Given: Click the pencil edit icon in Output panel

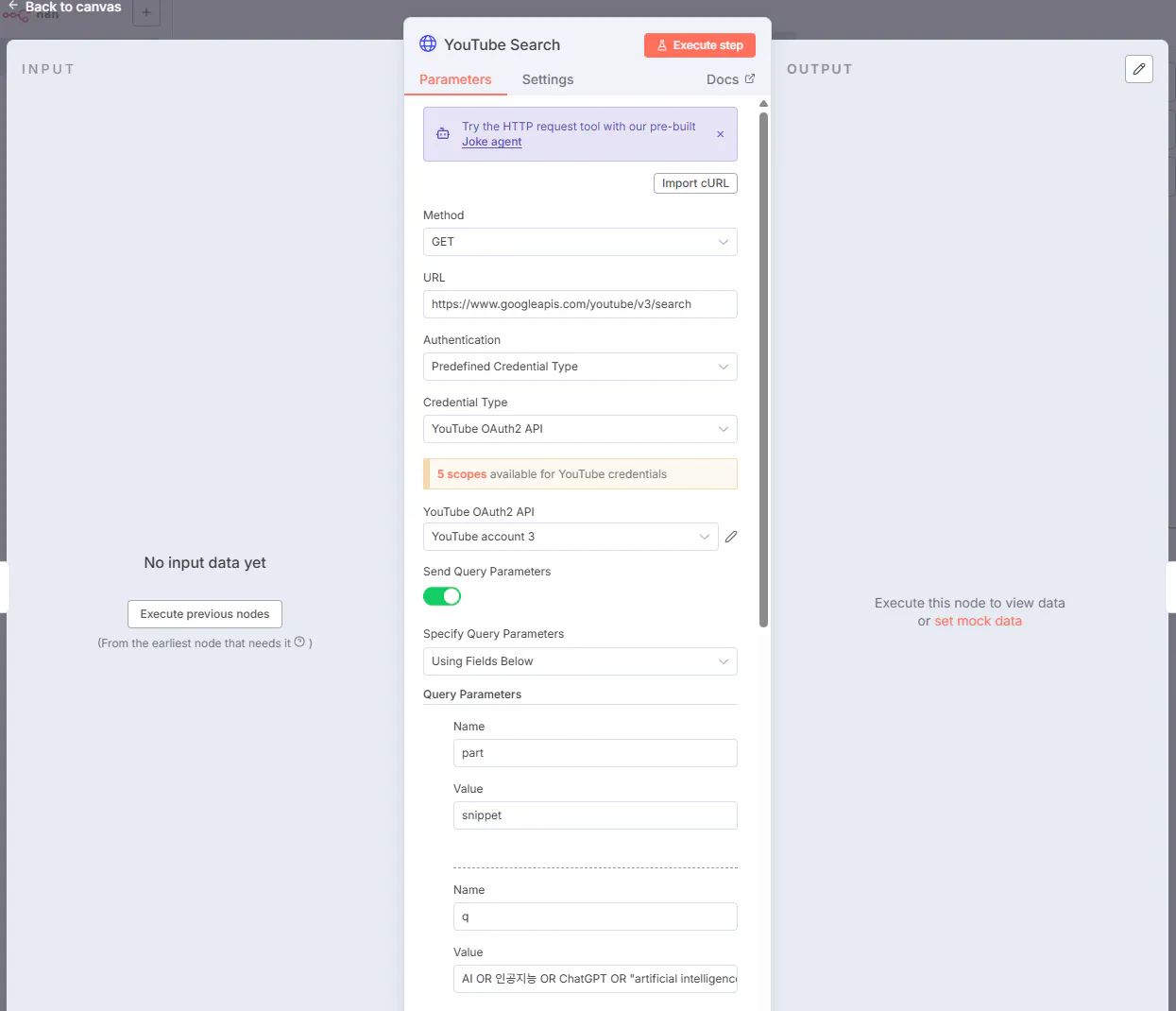Looking at the screenshot, I should (1139, 69).
